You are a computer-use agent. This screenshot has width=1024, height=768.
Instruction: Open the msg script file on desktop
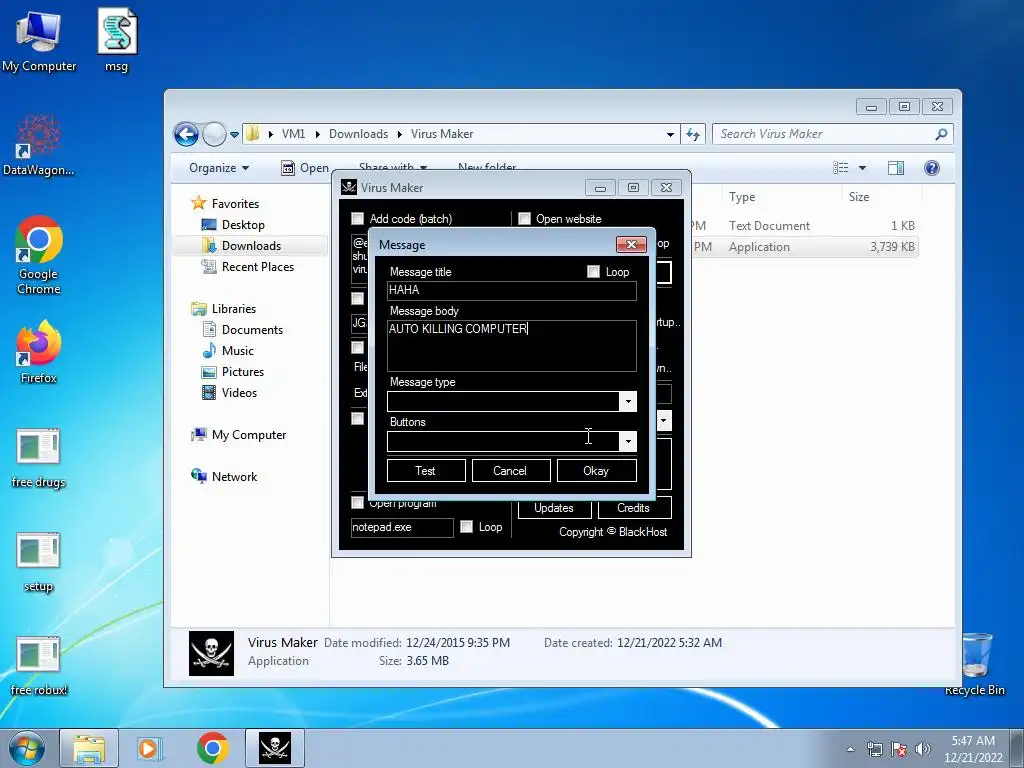point(117,40)
